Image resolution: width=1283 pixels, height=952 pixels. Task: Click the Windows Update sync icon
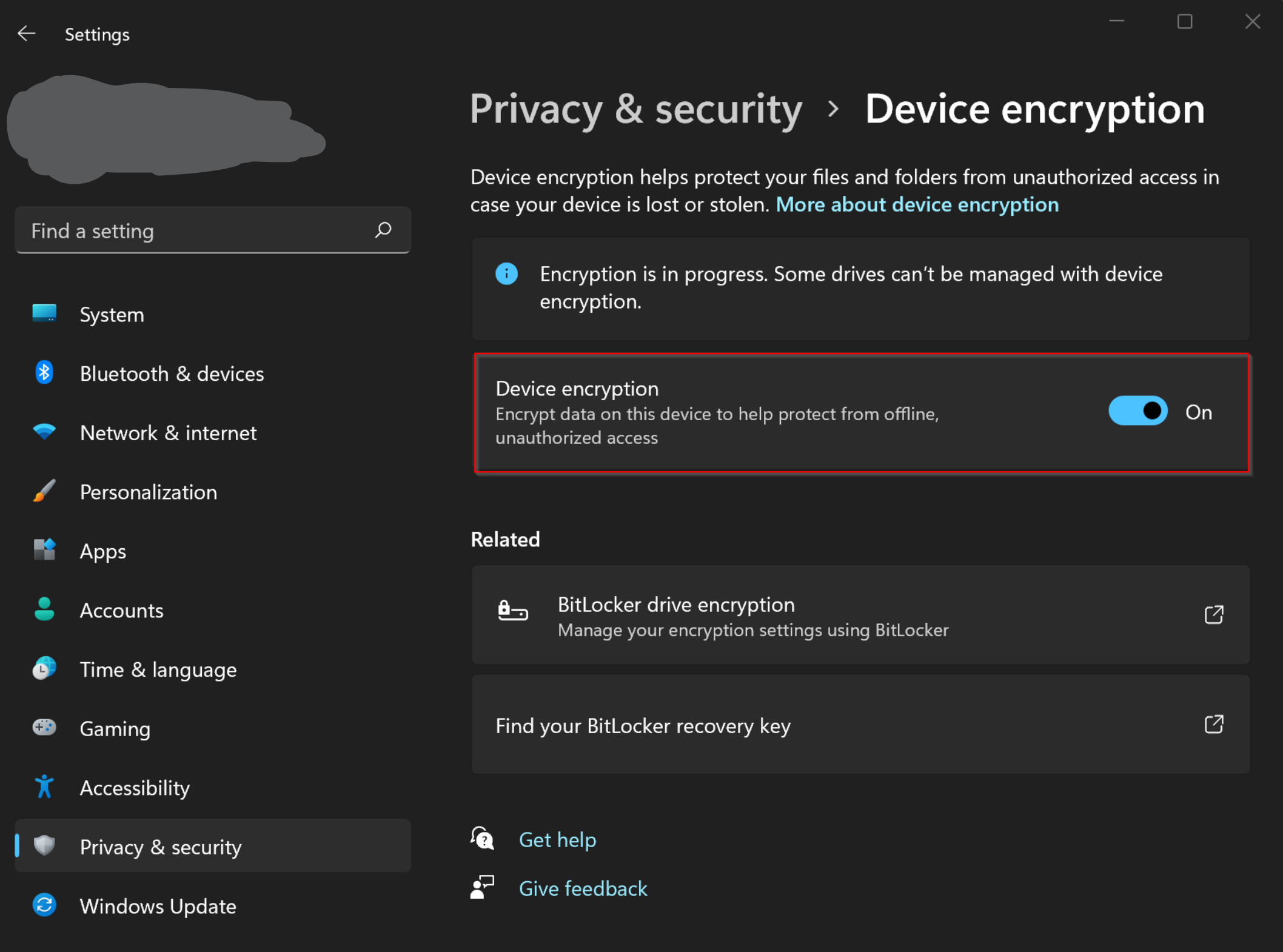pos(44,905)
